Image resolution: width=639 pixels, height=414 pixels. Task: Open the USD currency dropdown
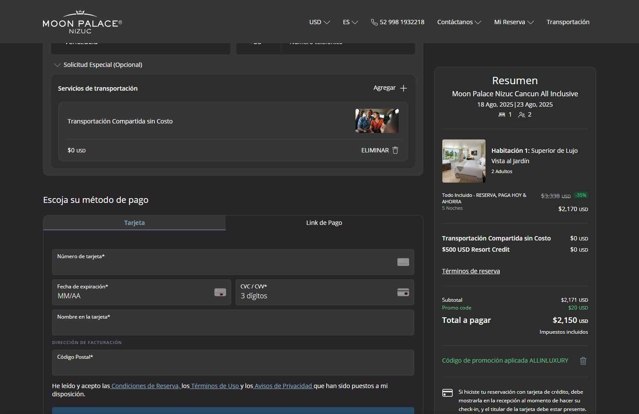coord(319,22)
